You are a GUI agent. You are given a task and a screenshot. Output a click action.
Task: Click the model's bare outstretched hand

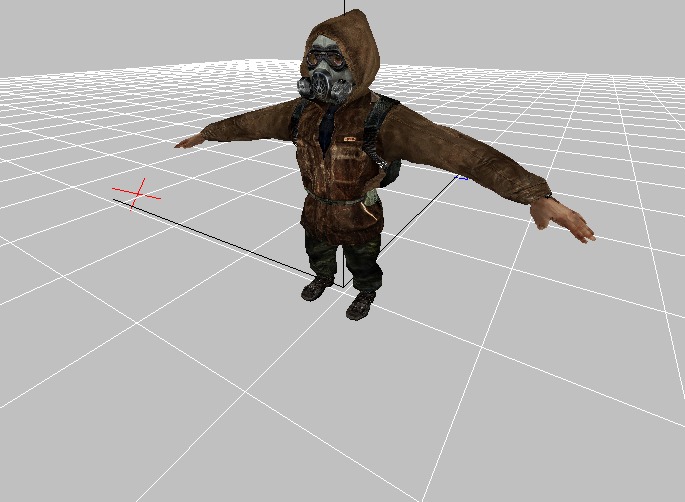tap(563, 220)
